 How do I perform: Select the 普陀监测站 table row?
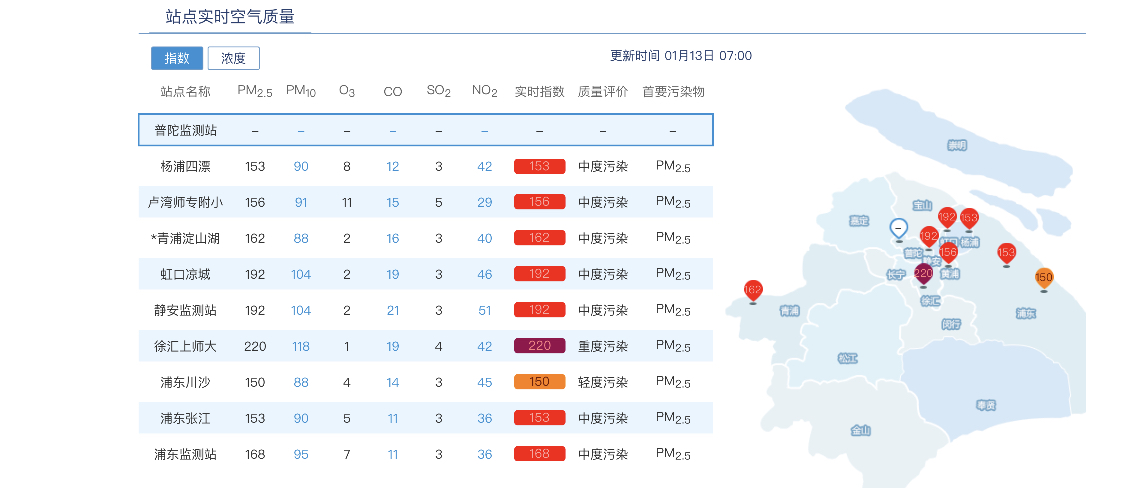425,130
